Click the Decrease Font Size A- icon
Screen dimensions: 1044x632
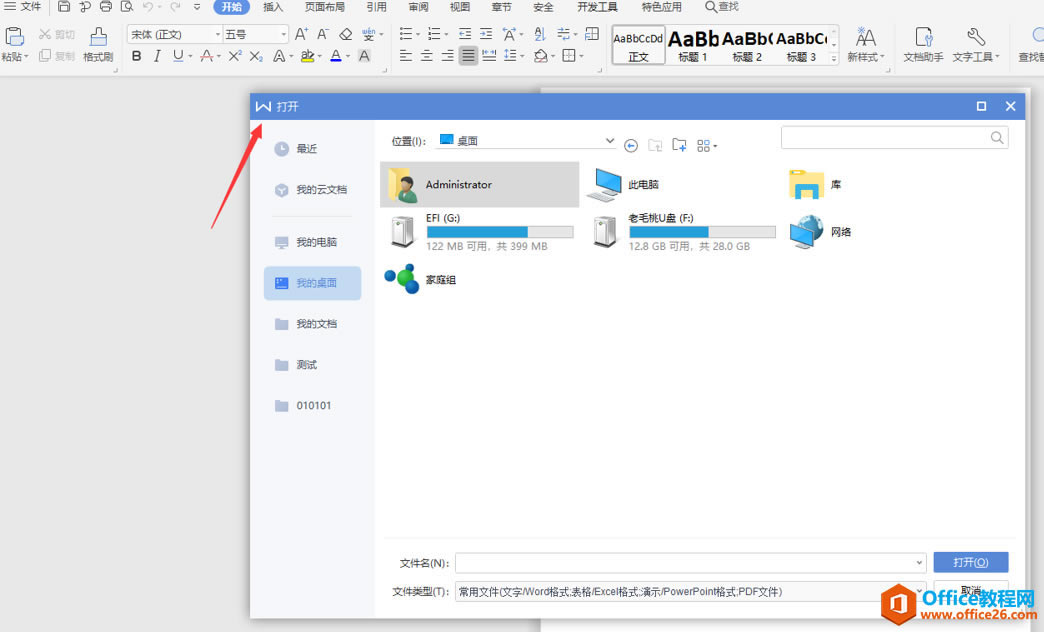[323, 34]
